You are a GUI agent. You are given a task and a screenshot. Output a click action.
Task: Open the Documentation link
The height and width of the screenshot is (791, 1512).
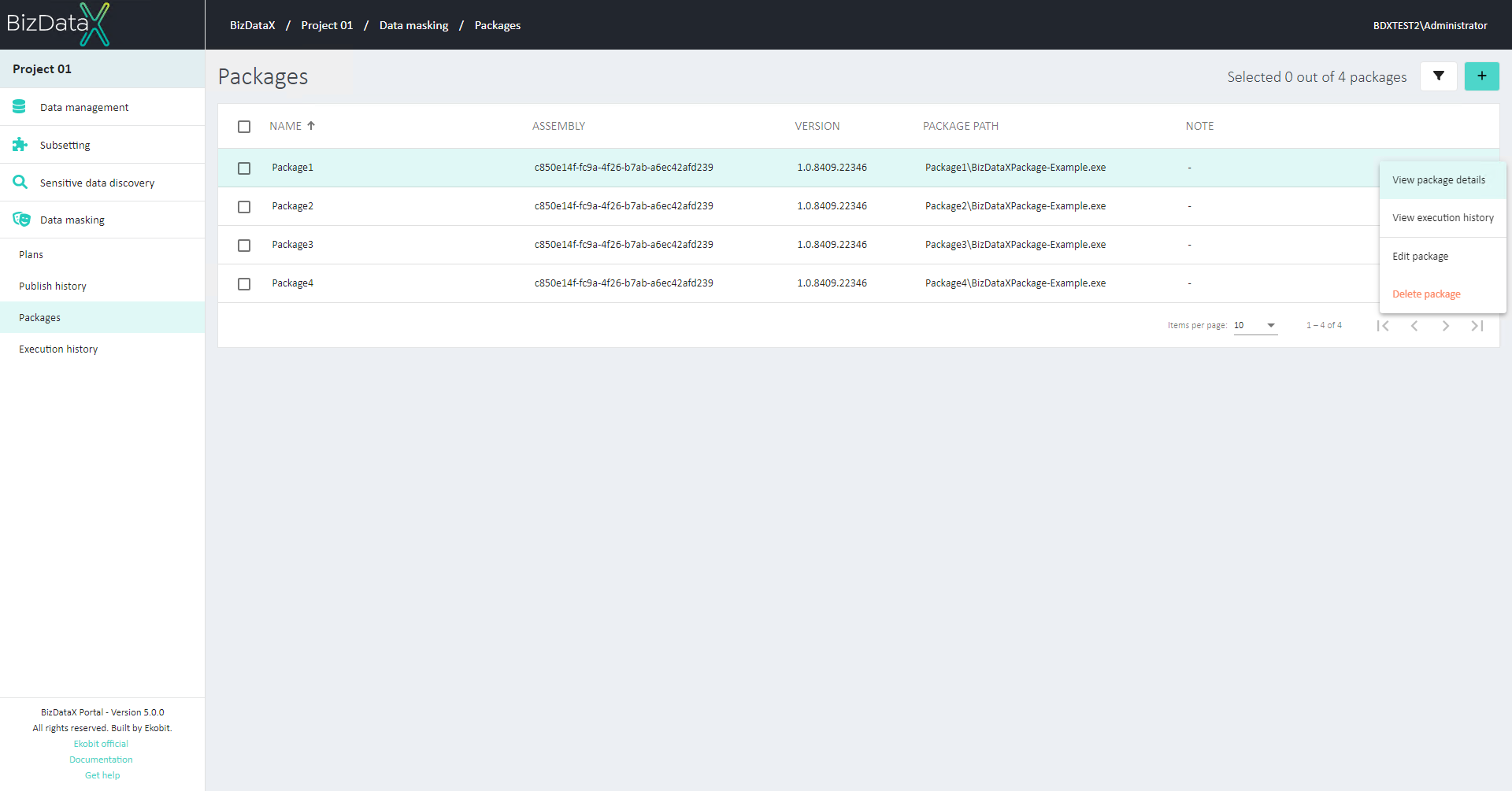(x=101, y=760)
